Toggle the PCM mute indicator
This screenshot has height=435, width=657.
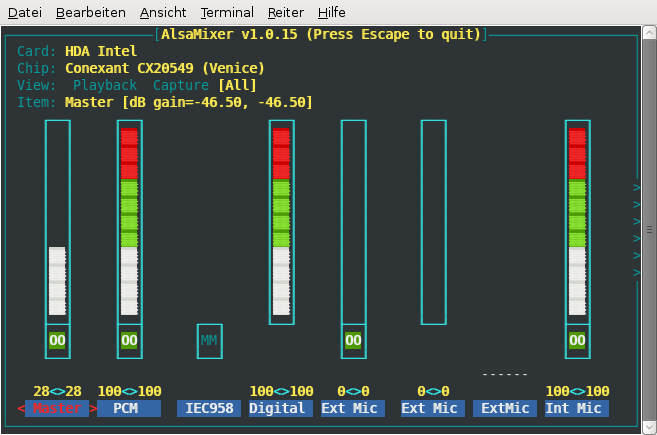click(x=129, y=340)
